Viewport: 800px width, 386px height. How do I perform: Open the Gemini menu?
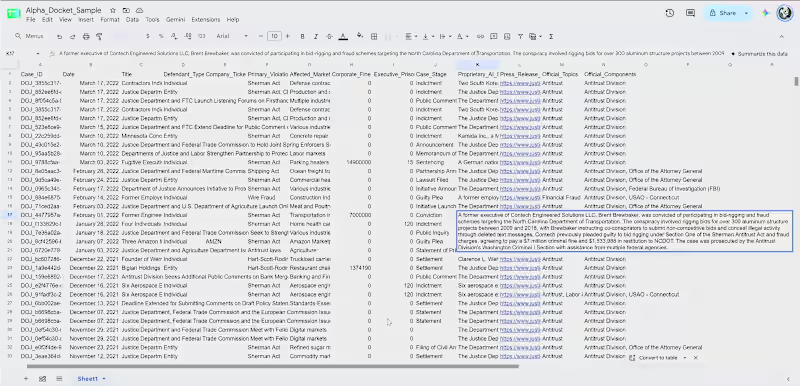point(176,20)
